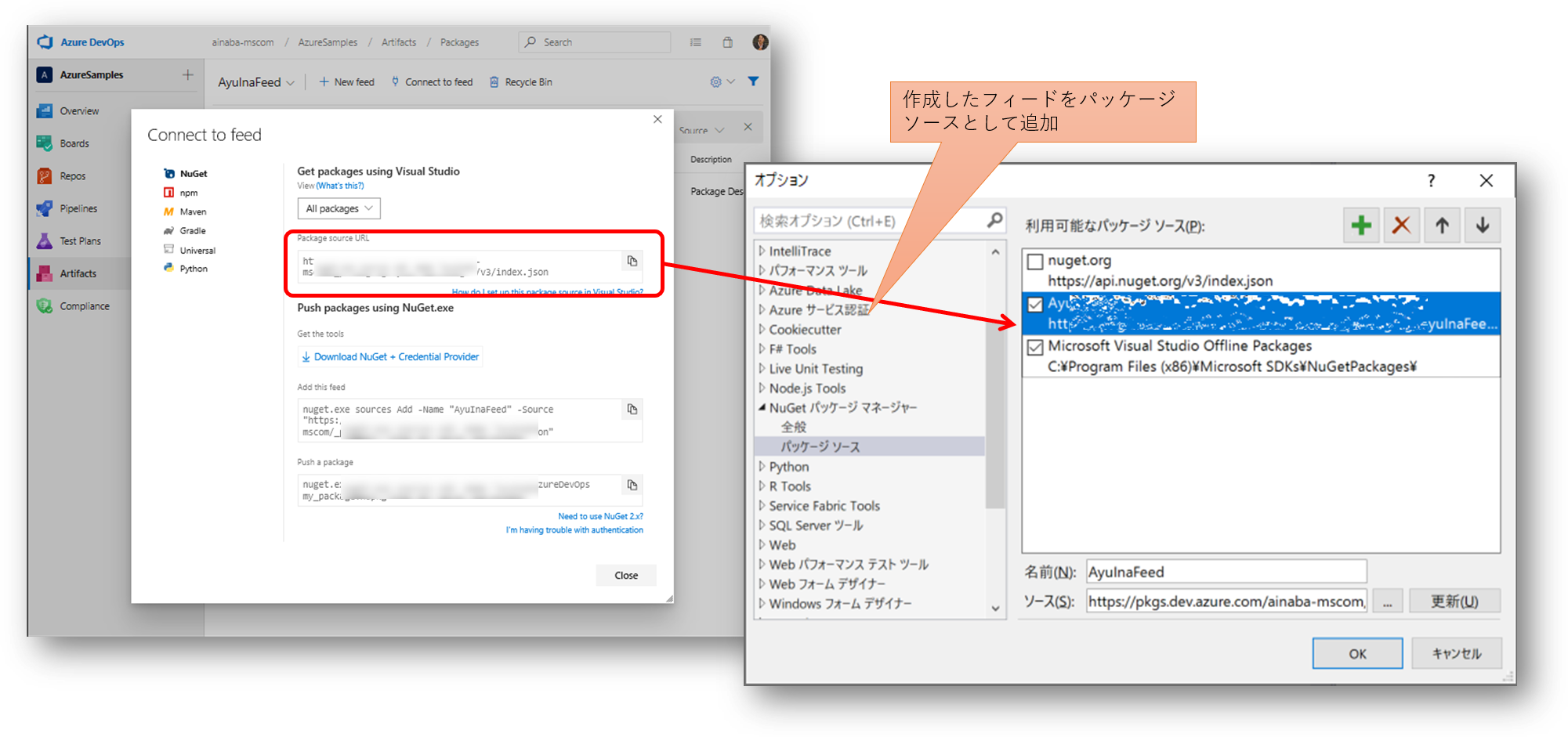Click 検索オプション search field
1568x737 pixels.
879,221
